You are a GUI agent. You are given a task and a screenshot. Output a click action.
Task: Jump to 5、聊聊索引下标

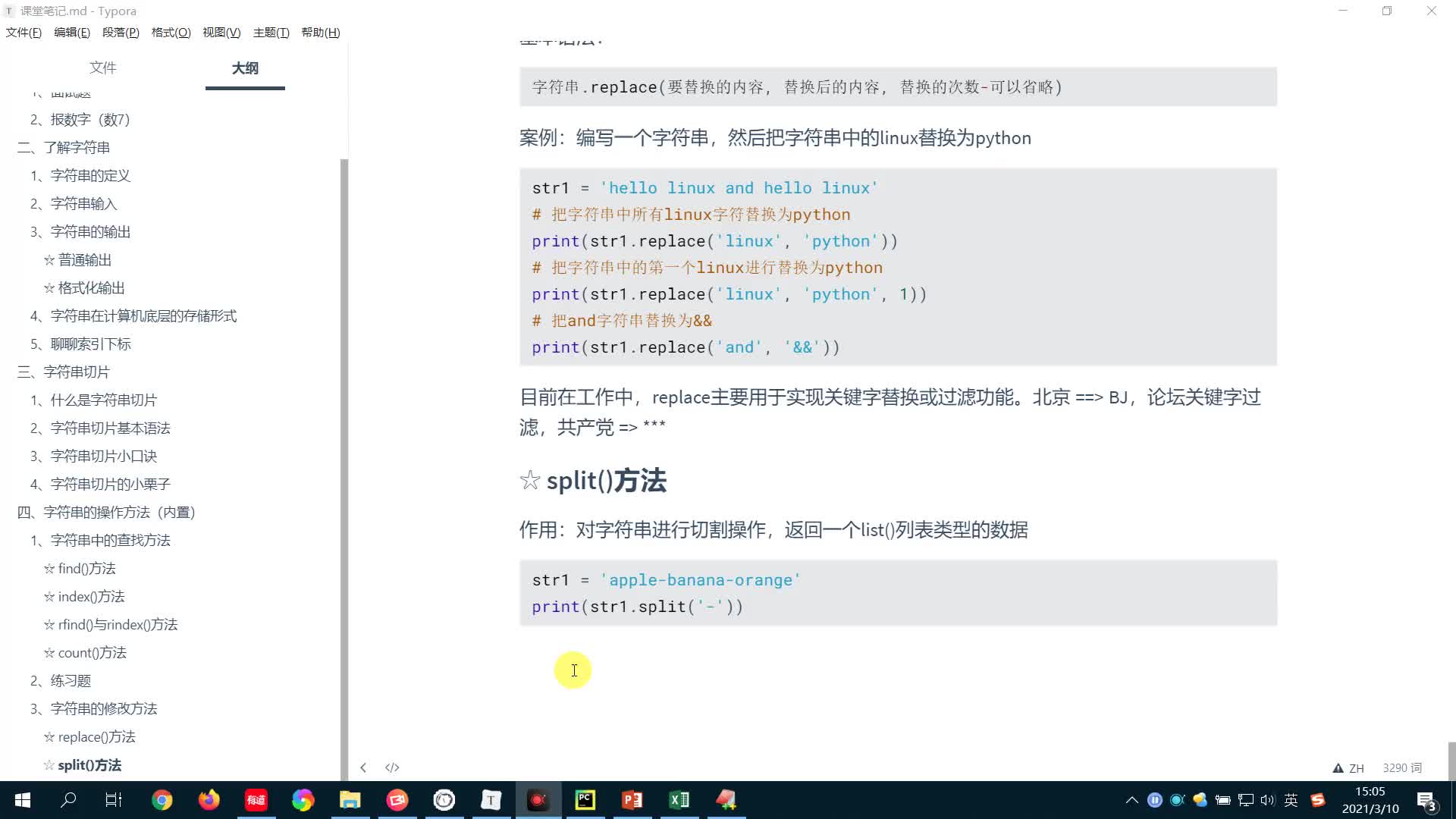tap(80, 344)
